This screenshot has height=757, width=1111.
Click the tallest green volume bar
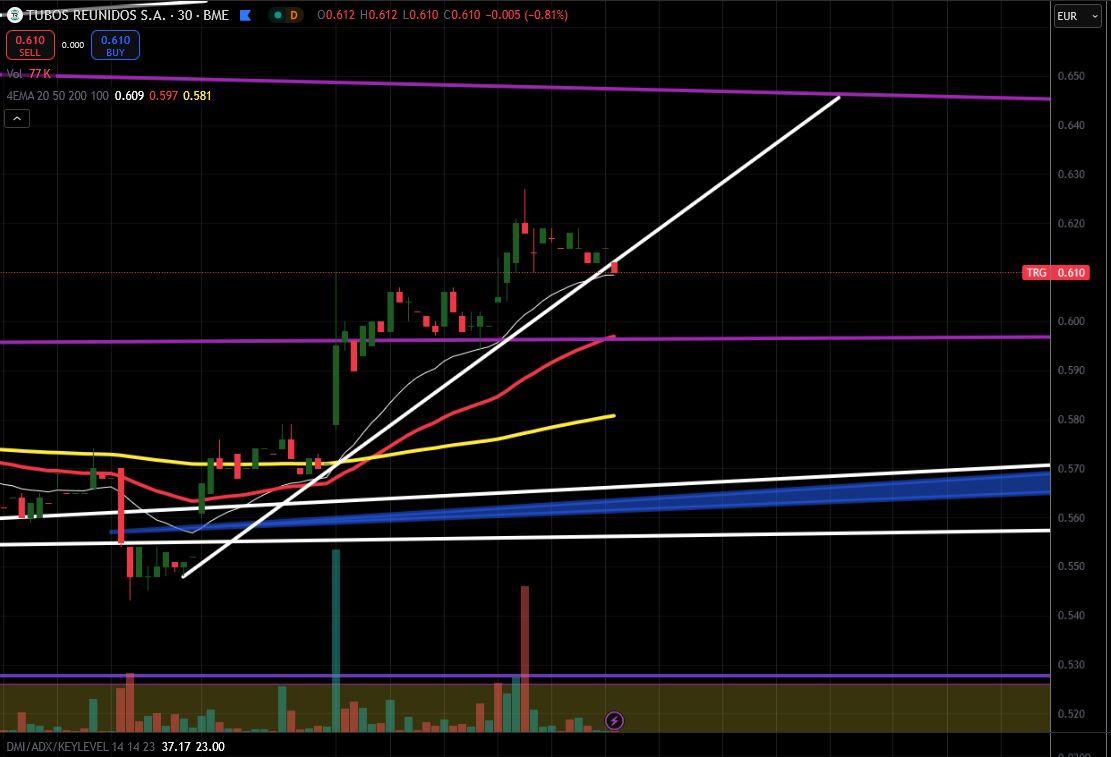[x=336, y=641]
